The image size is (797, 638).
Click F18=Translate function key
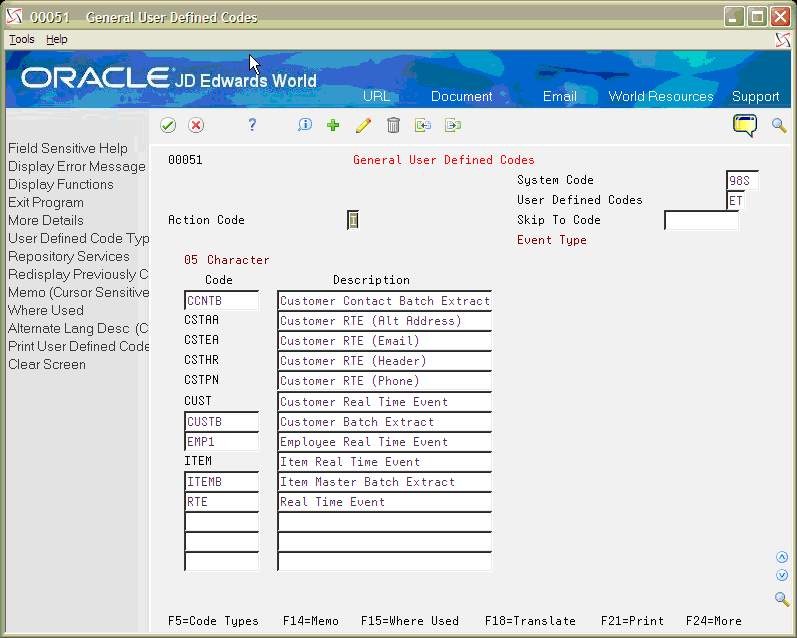point(530,621)
